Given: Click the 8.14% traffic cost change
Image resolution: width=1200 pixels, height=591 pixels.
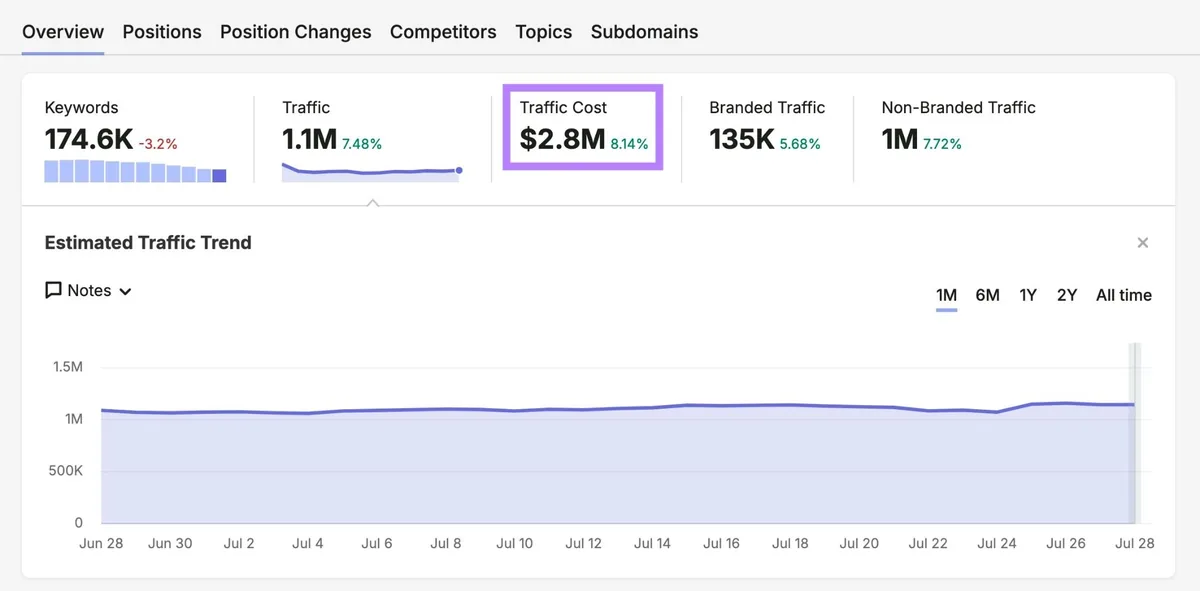Looking at the screenshot, I should [x=629, y=144].
